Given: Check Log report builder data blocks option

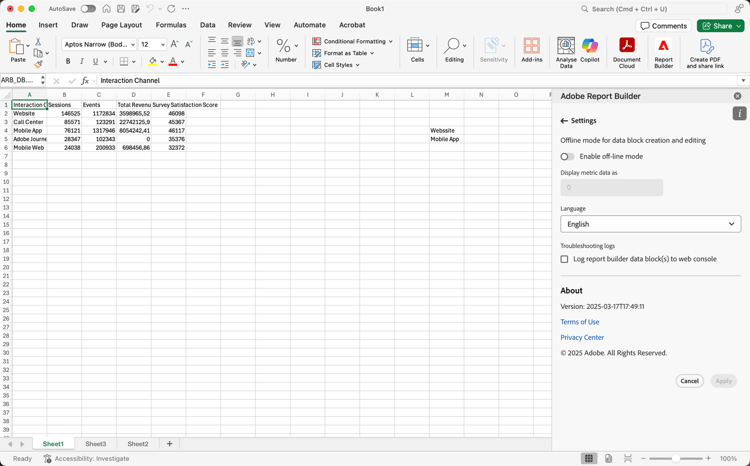Looking at the screenshot, I should pyautogui.click(x=564, y=259).
